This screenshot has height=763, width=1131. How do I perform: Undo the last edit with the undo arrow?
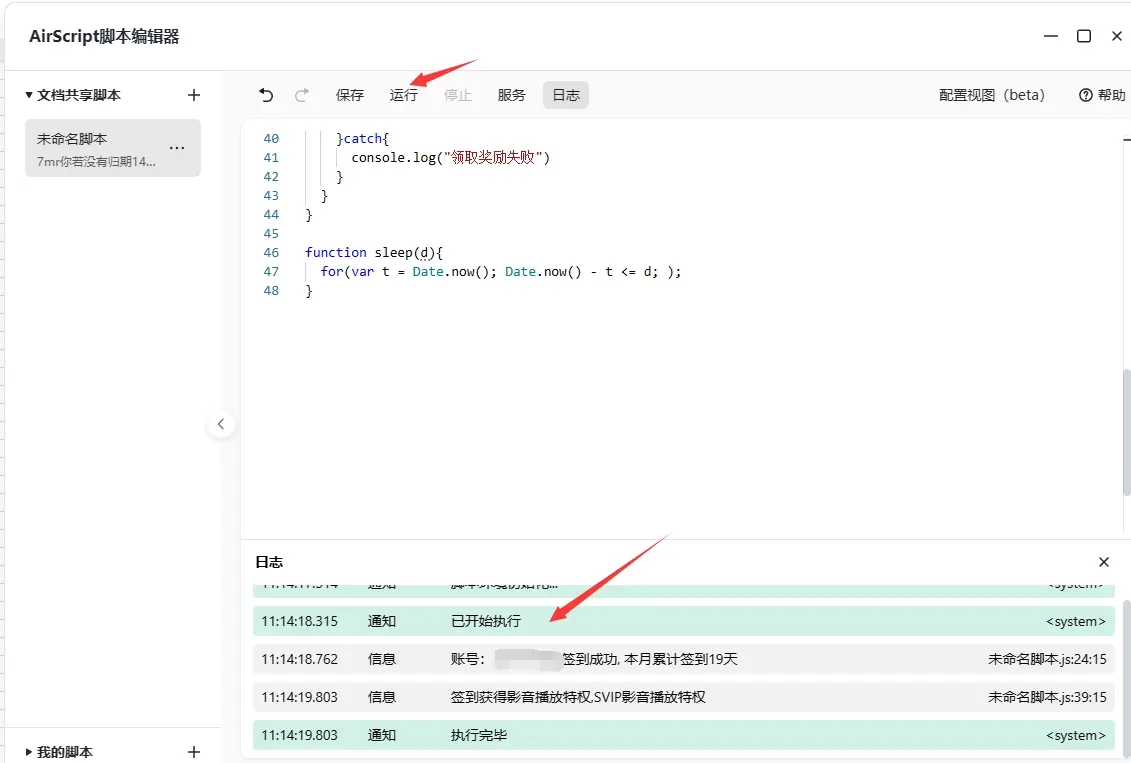pyautogui.click(x=266, y=95)
